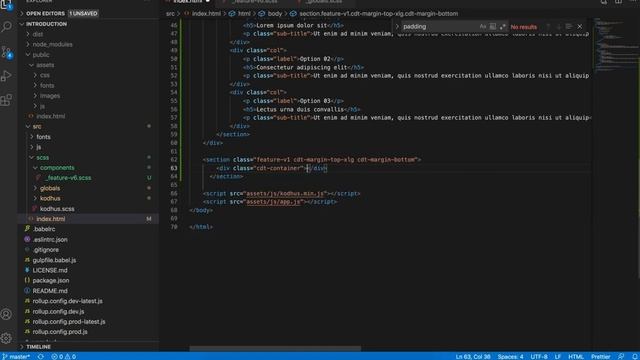Close the find widget
640x360 pixels.
point(580,27)
